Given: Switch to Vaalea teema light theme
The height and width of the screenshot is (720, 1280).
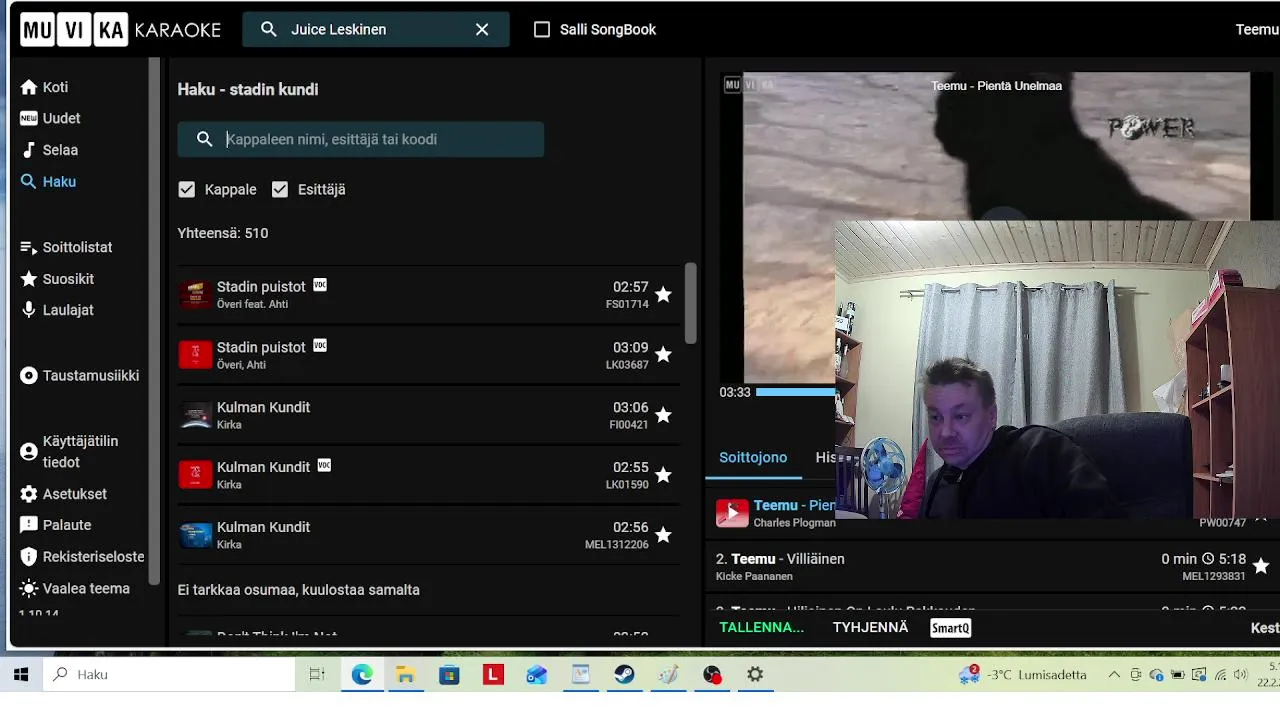Looking at the screenshot, I should 75,589.
